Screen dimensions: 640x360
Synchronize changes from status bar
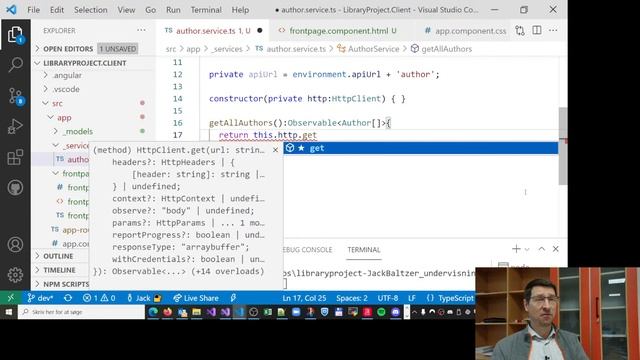coord(68,298)
